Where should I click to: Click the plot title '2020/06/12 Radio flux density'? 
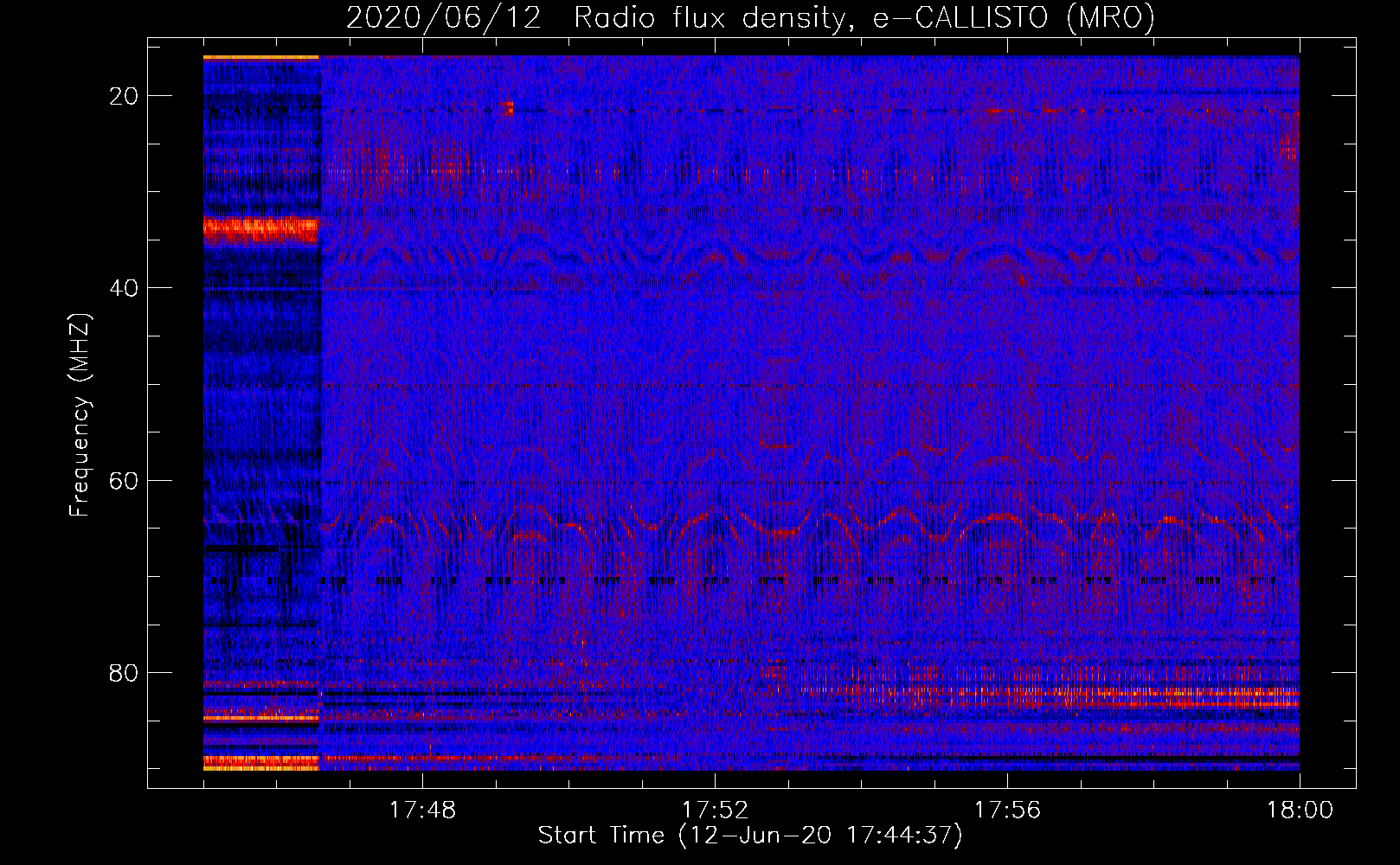(x=750, y=17)
